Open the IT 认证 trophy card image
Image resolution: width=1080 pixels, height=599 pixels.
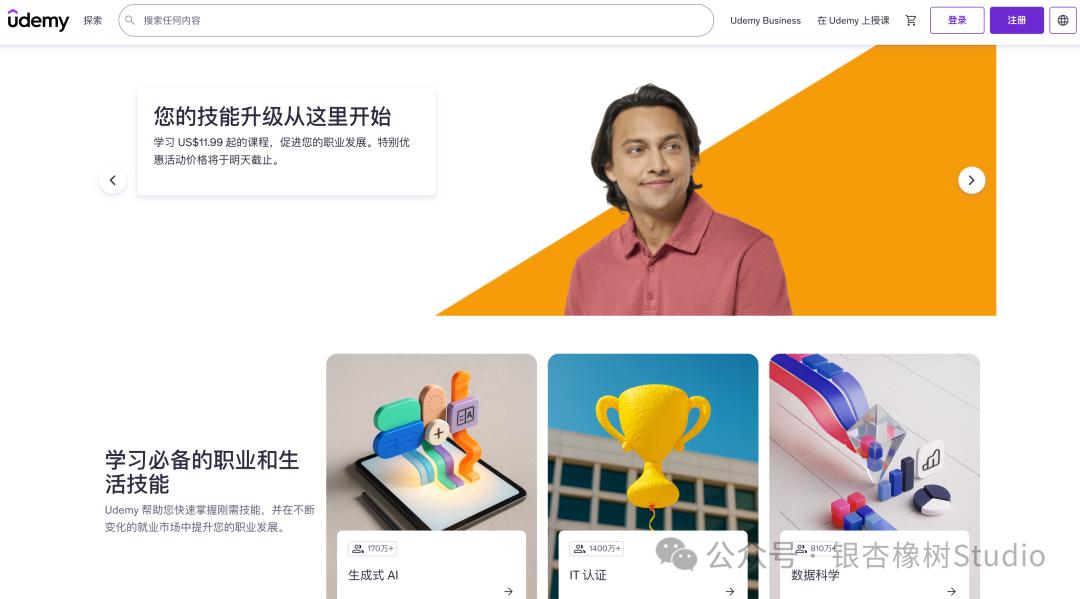(653, 442)
